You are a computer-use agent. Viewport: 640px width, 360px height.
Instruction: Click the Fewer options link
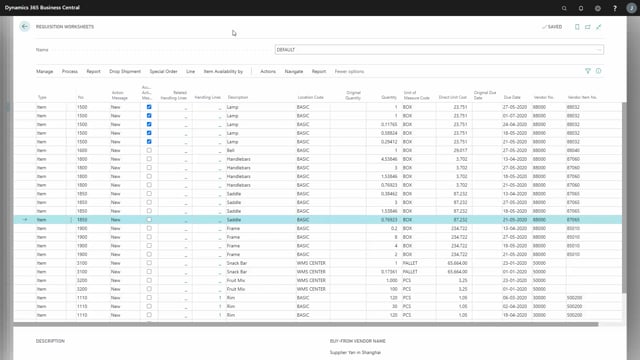point(349,71)
